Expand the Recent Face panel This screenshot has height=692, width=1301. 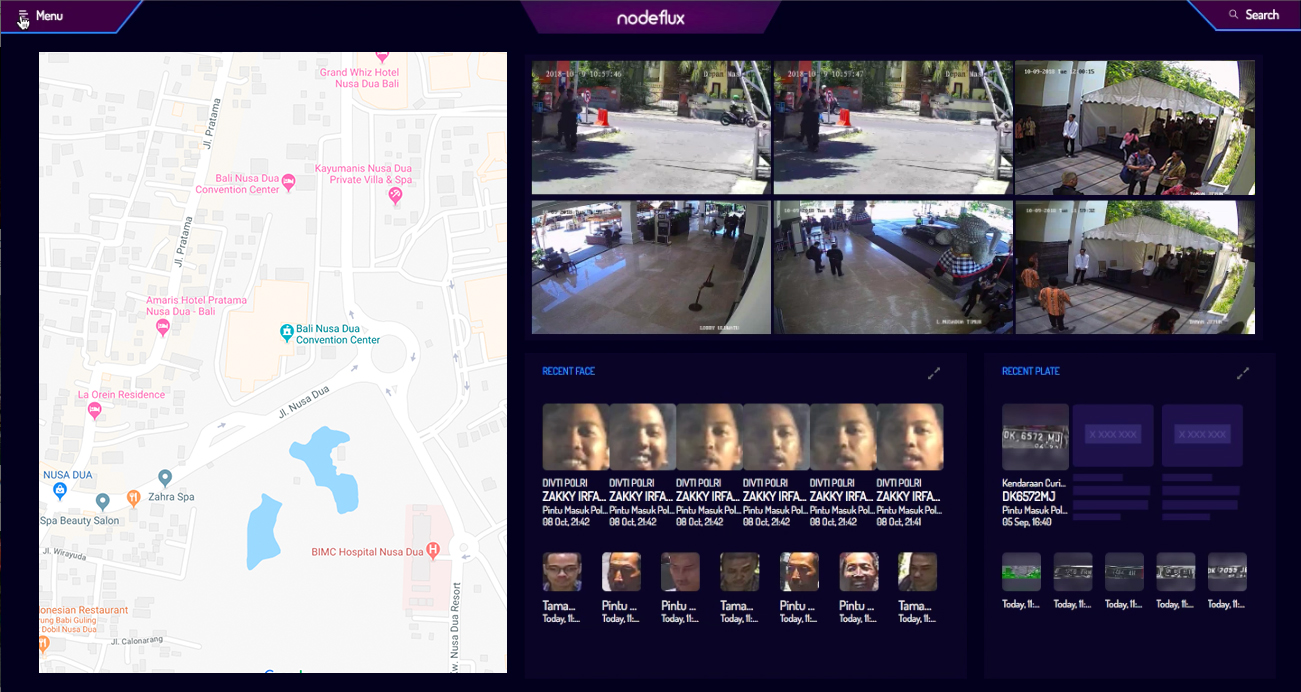934,373
